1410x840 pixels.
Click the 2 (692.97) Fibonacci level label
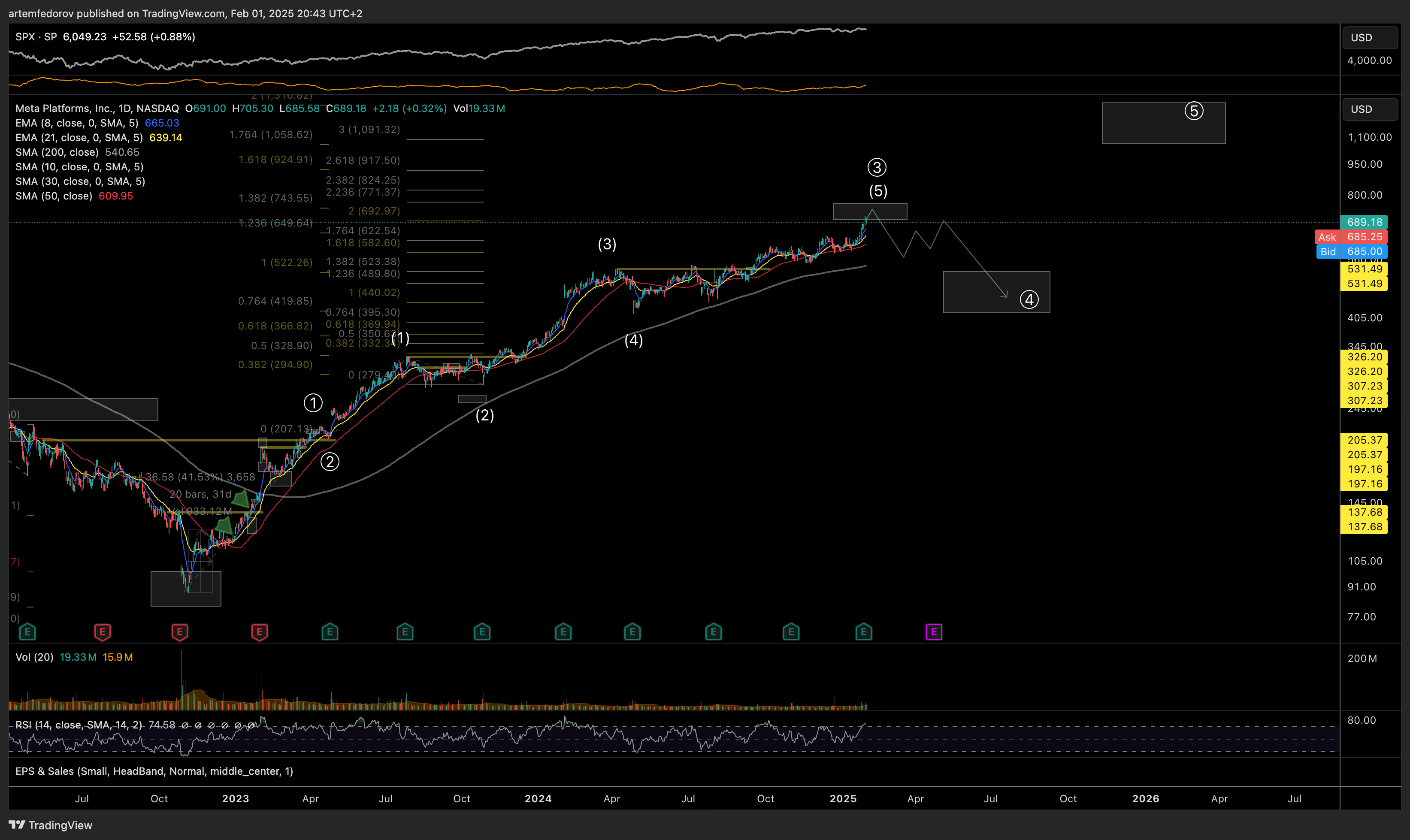[x=374, y=211]
